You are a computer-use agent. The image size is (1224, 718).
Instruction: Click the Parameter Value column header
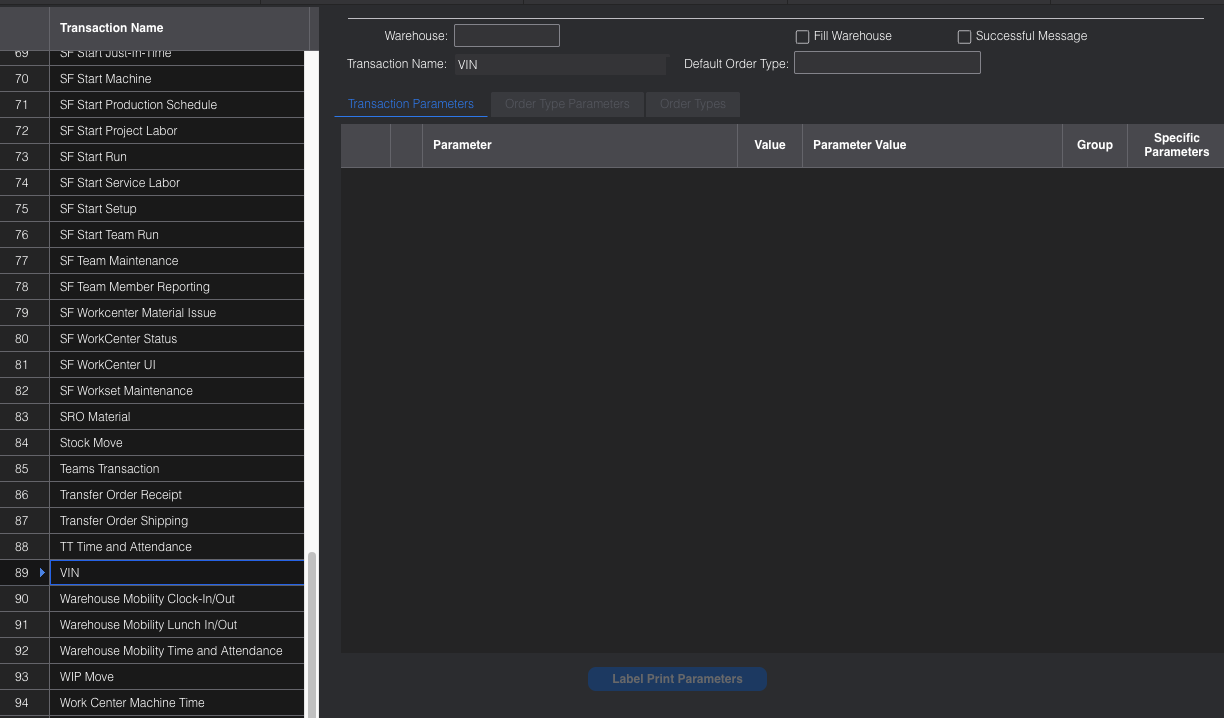point(932,145)
